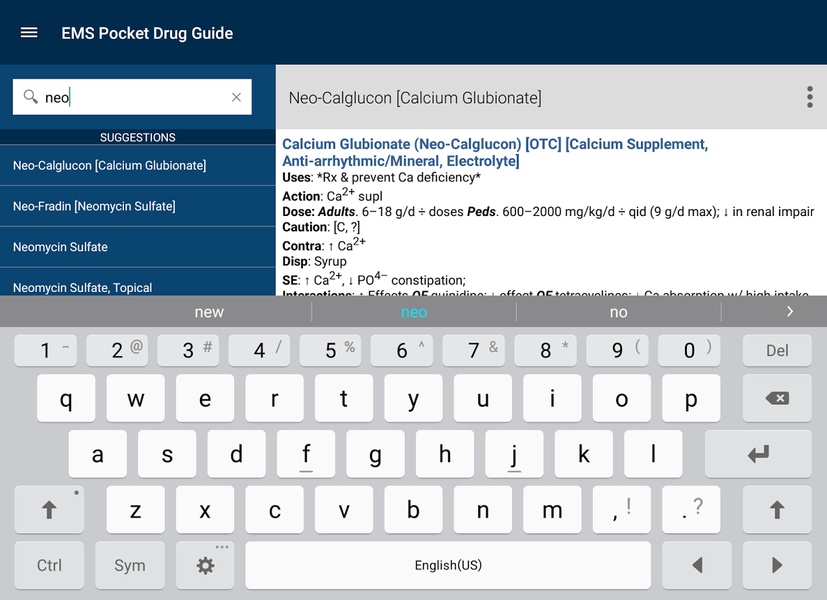Open the hamburger navigation menu
Image resolution: width=827 pixels, height=600 pixels.
(x=29, y=33)
